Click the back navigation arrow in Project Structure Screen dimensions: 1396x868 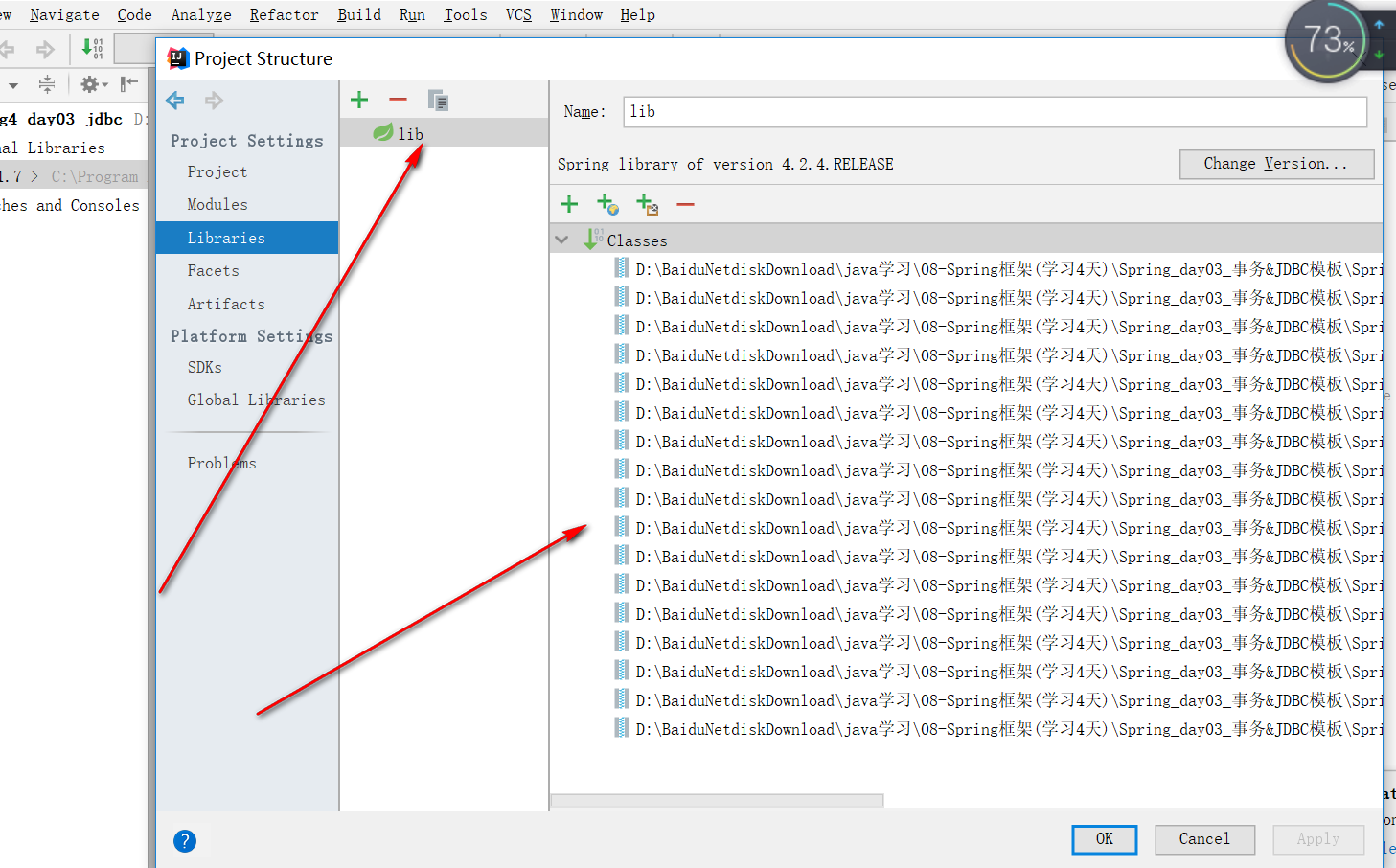(174, 100)
